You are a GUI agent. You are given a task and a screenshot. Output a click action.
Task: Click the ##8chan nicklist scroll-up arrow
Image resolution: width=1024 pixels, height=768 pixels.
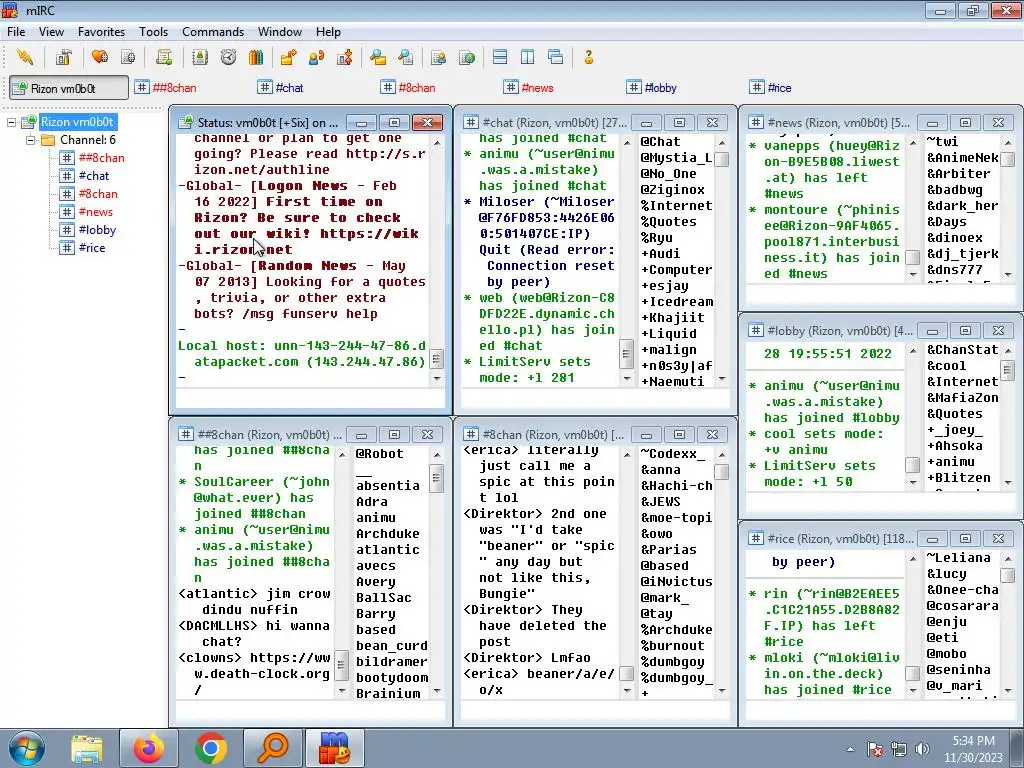coord(437,455)
